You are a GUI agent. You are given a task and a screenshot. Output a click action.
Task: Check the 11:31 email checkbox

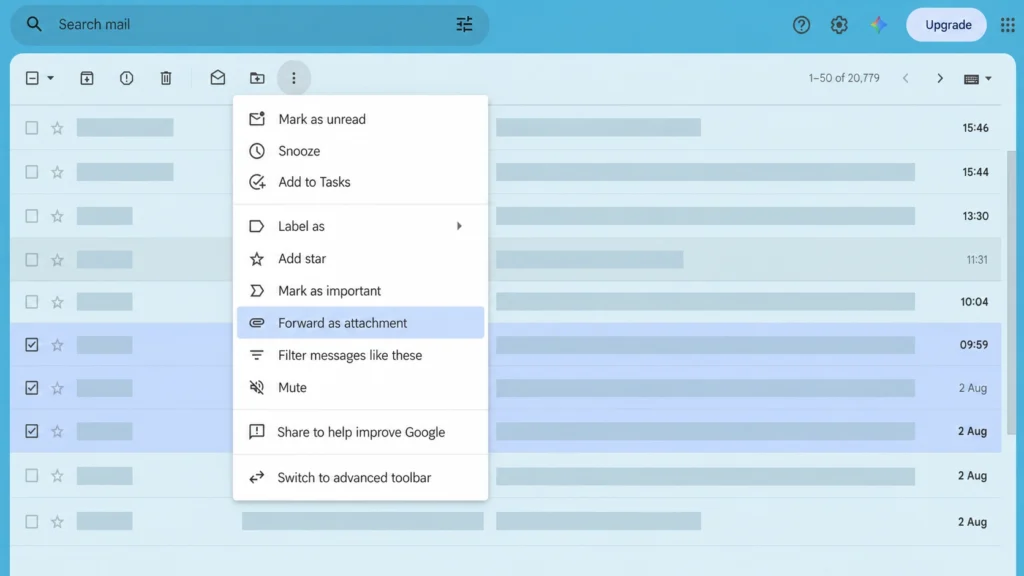point(31,260)
